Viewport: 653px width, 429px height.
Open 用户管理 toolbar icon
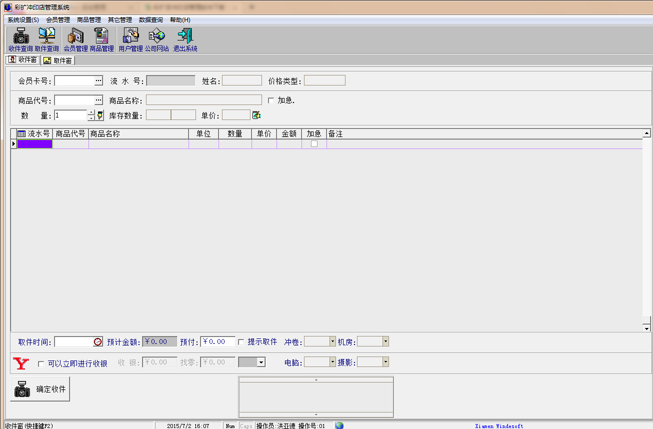coord(130,39)
